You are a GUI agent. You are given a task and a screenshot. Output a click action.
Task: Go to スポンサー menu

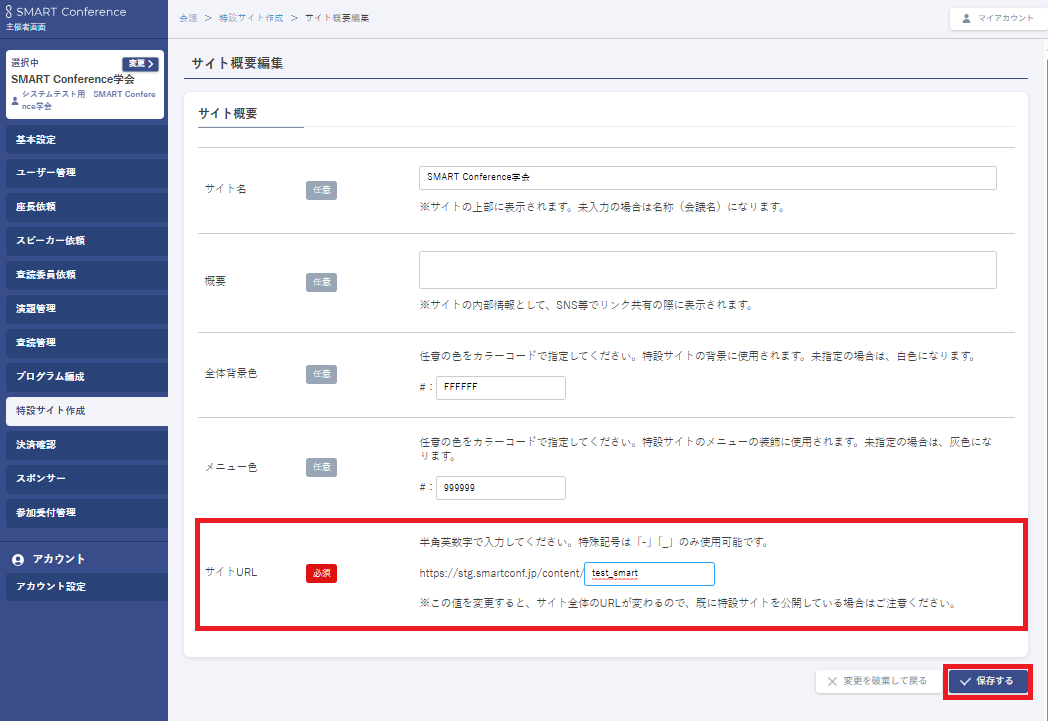(84, 479)
